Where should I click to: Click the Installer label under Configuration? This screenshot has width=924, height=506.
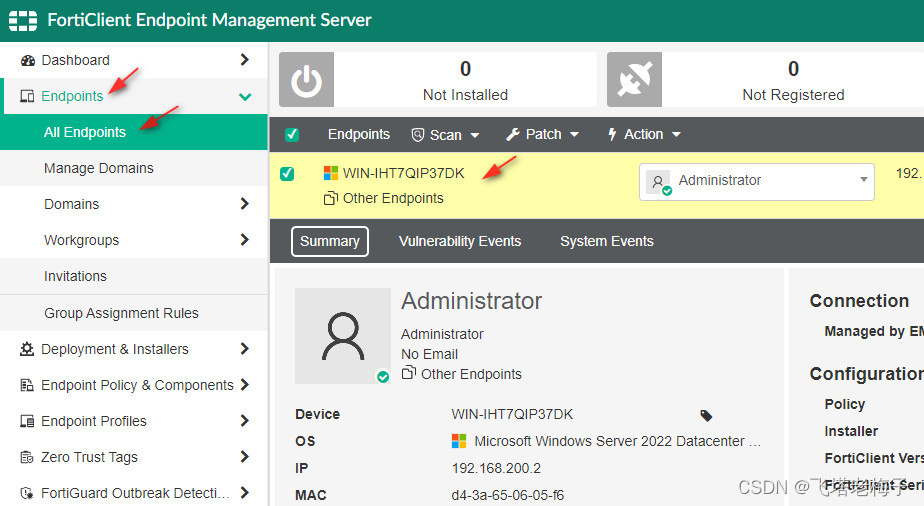point(851,431)
